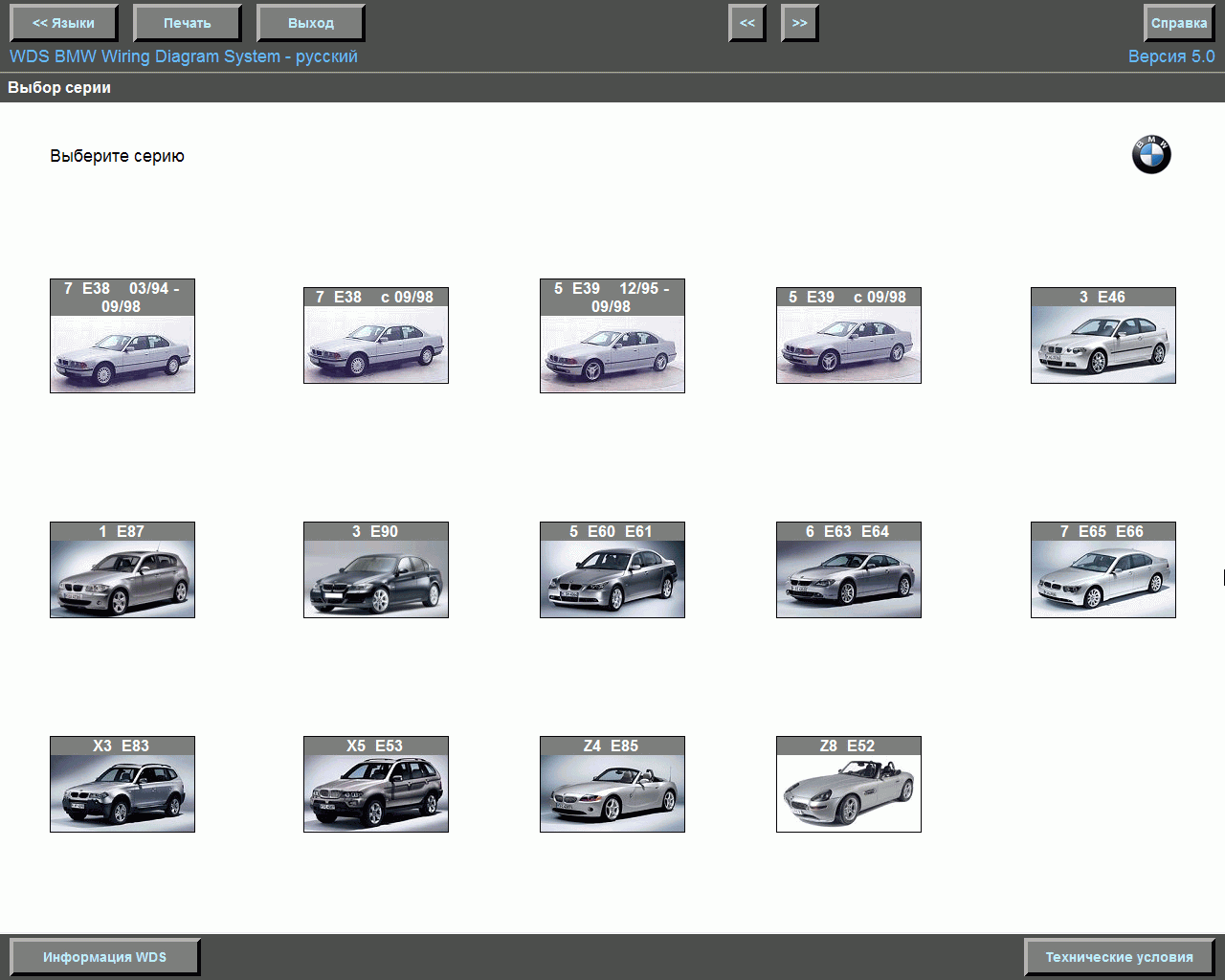This screenshot has width=1225, height=980.
Task: Choose the 5 E60 E61 series
Action: [x=612, y=578]
